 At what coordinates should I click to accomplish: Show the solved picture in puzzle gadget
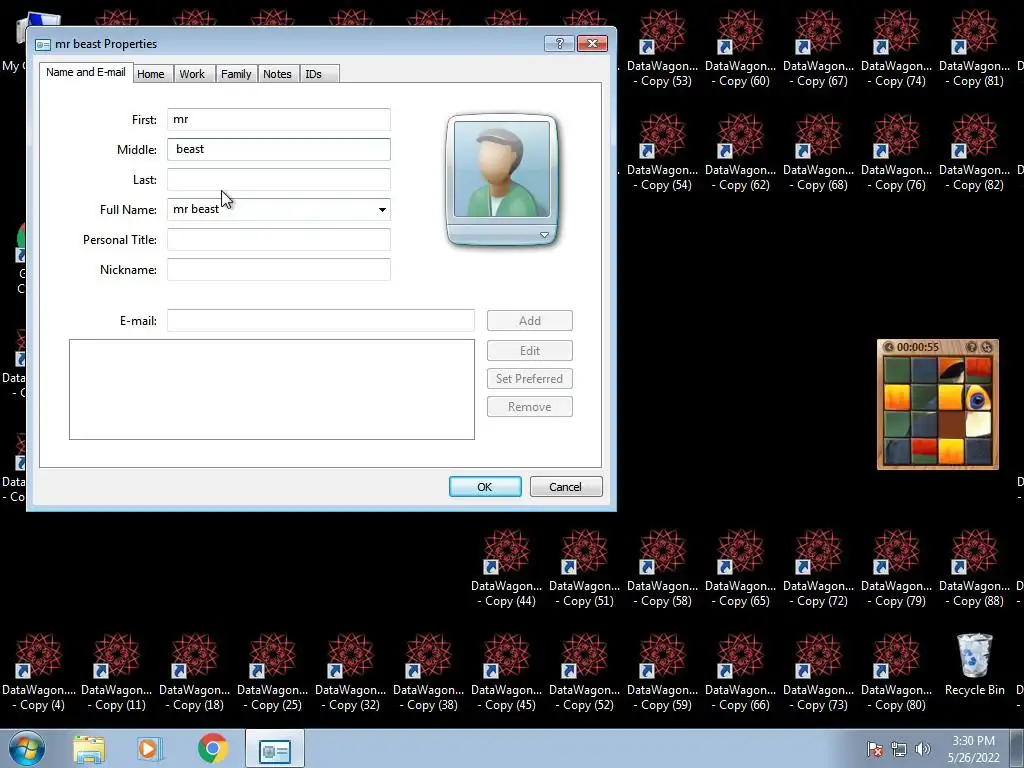coord(972,347)
